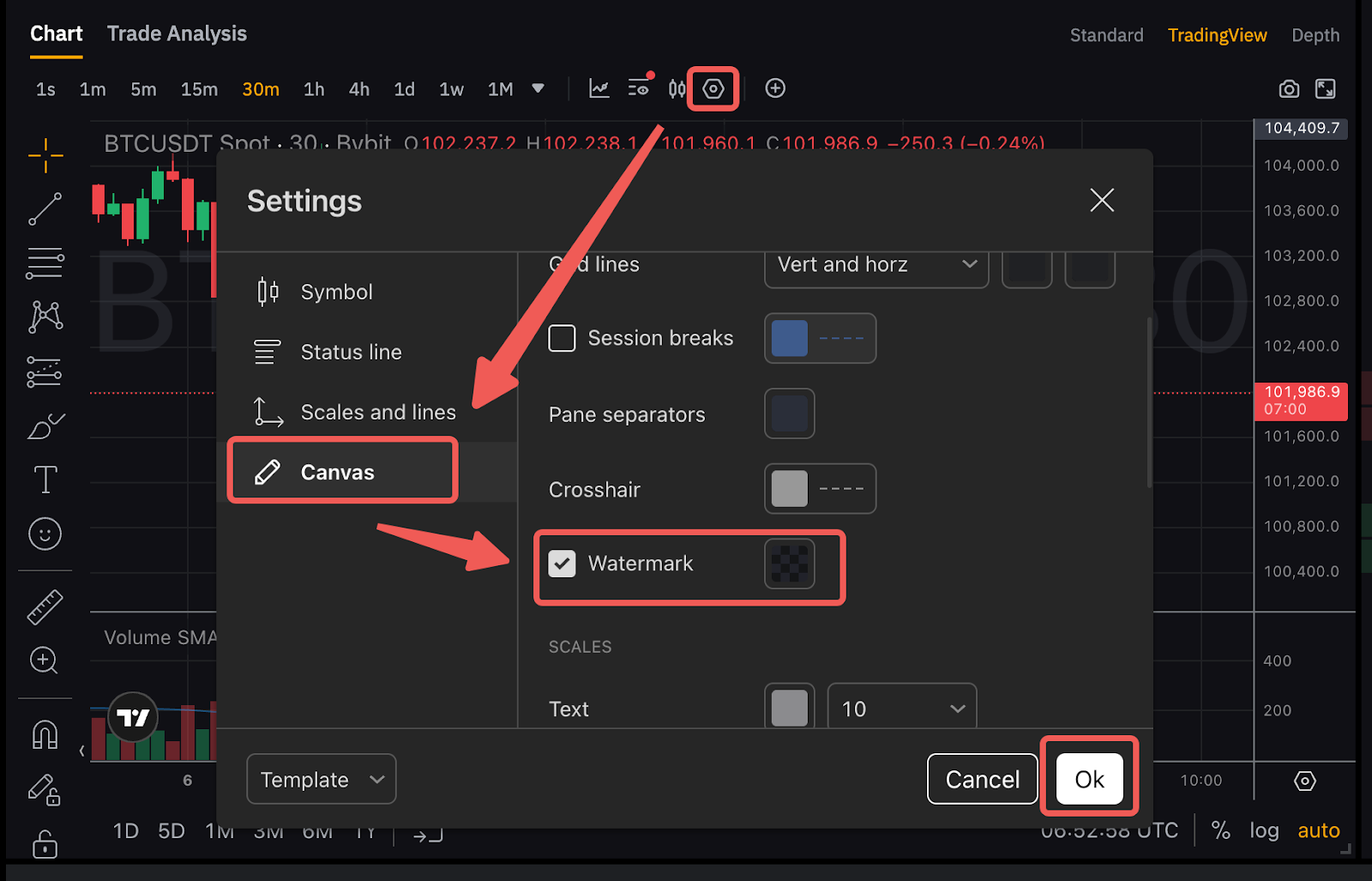The width and height of the screenshot is (1372, 881).
Task: Activate the magnet snap mode
Action: click(x=45, y=735)
